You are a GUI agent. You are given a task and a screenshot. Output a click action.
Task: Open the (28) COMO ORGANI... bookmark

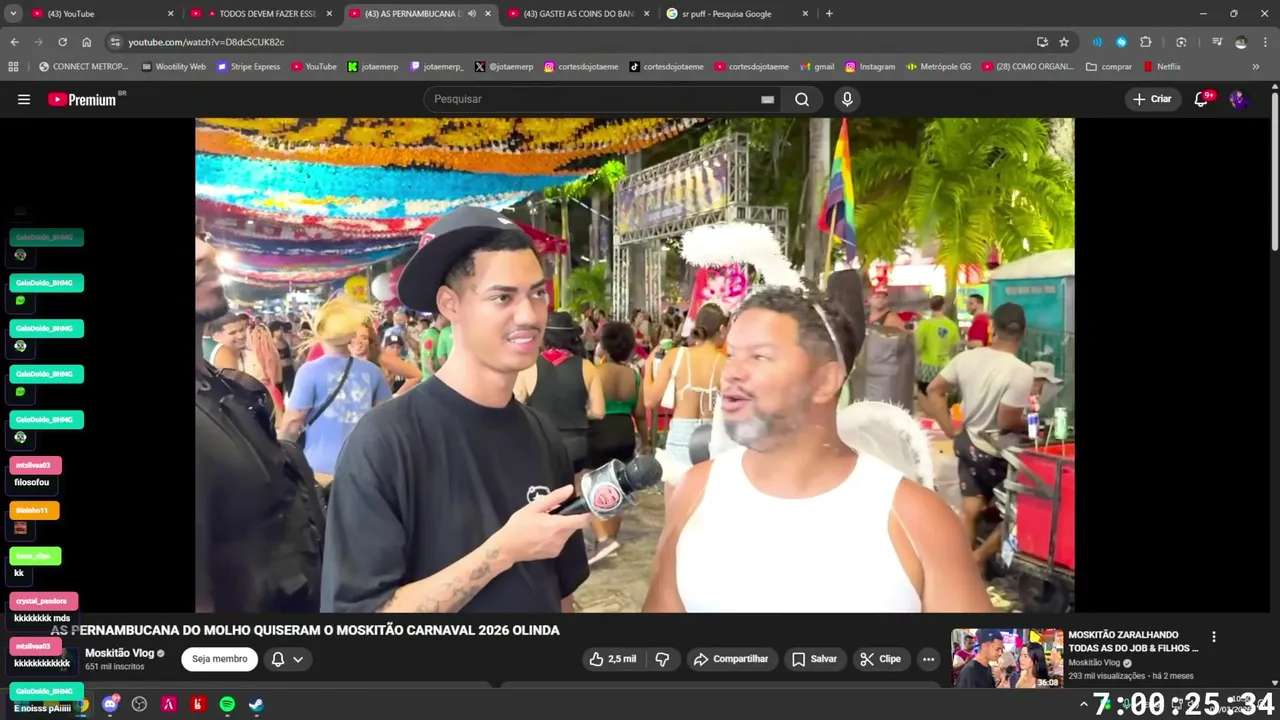(1028, 67)
